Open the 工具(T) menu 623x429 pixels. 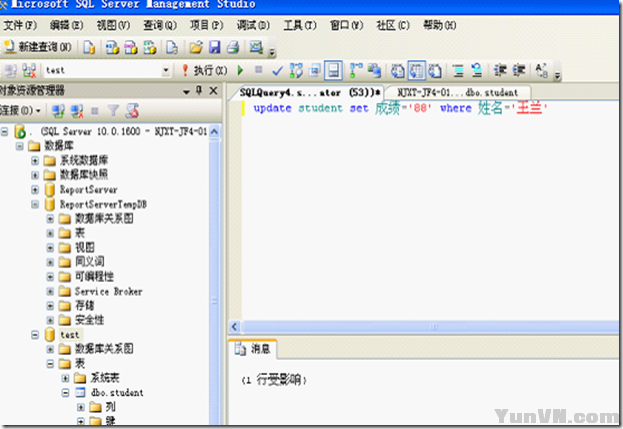(x=300, y=25)
